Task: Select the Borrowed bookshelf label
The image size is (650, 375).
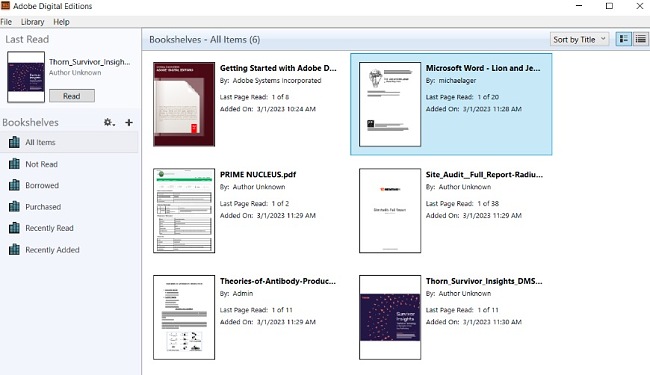Action: click(42, 185)
